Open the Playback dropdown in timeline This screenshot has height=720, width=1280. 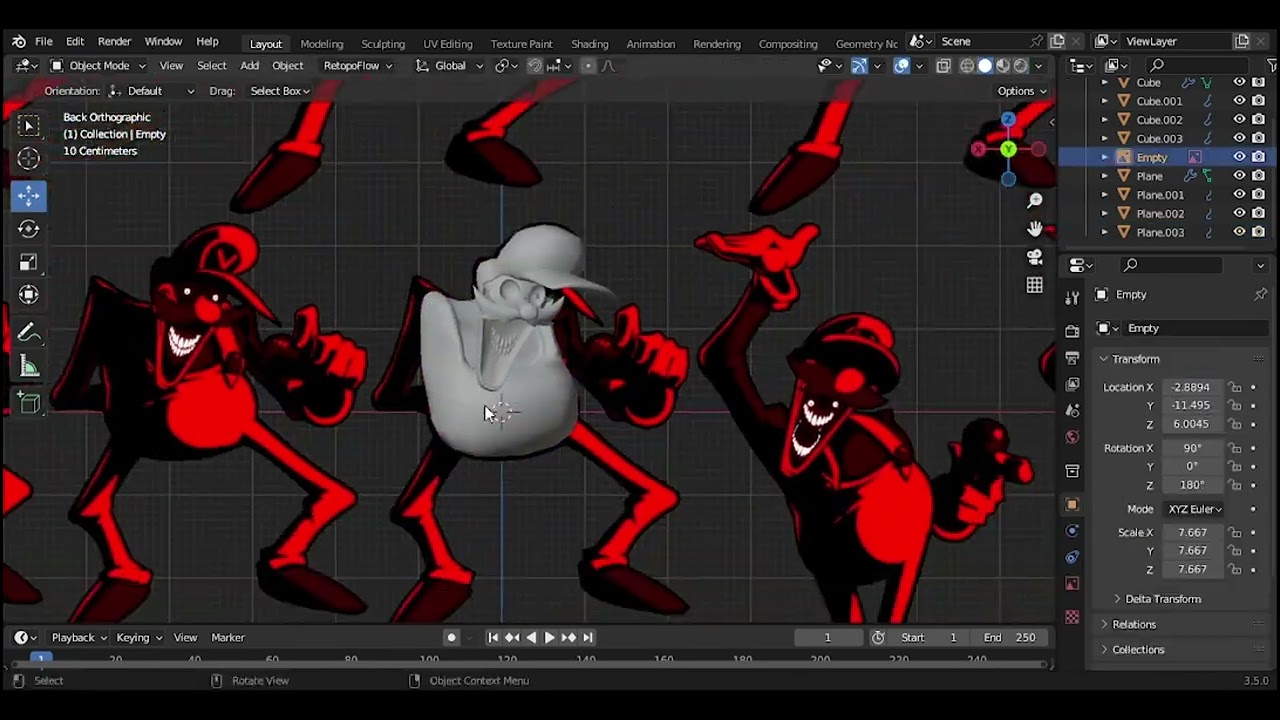click(x=79, y=637)
